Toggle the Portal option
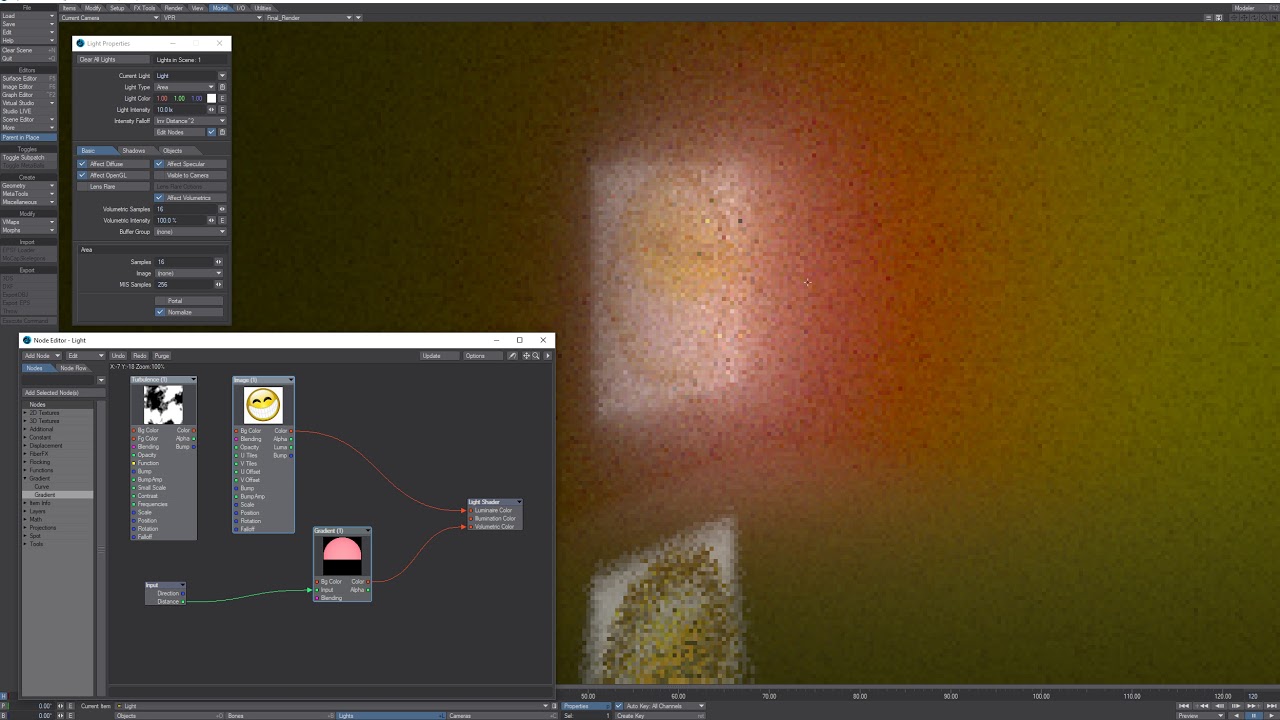Viewport: 1280px width, 720px height. 190,301
